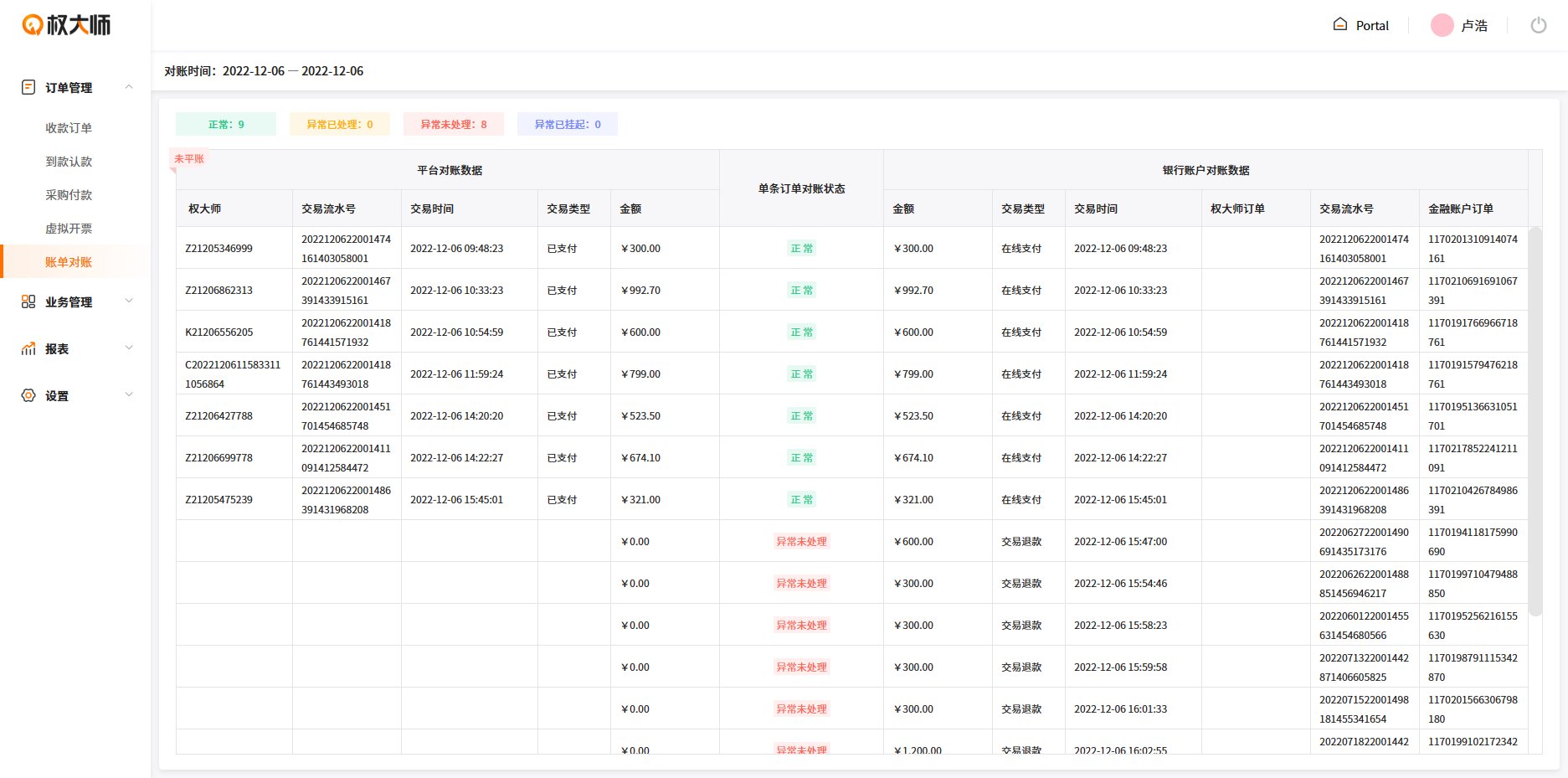This screenshot has height=778, width=1568.
Task: Select the 账单对账 menu item
Action: click(x=69, y=261)
